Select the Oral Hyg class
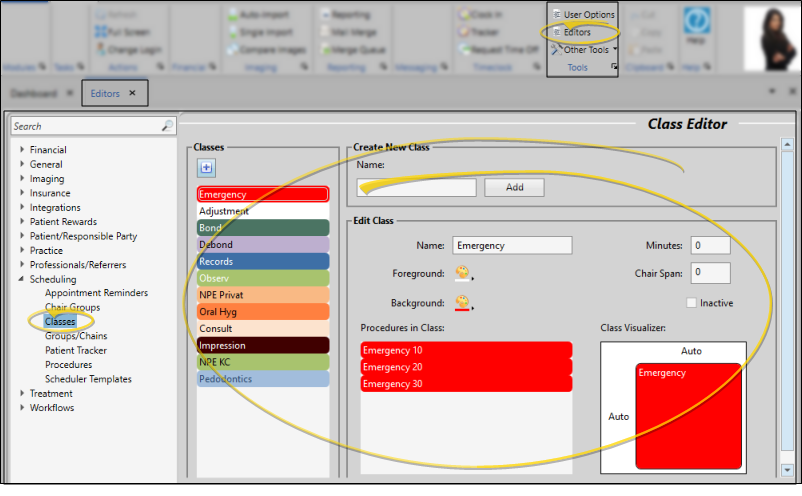 pyautogui.click(x=263, y=312)
